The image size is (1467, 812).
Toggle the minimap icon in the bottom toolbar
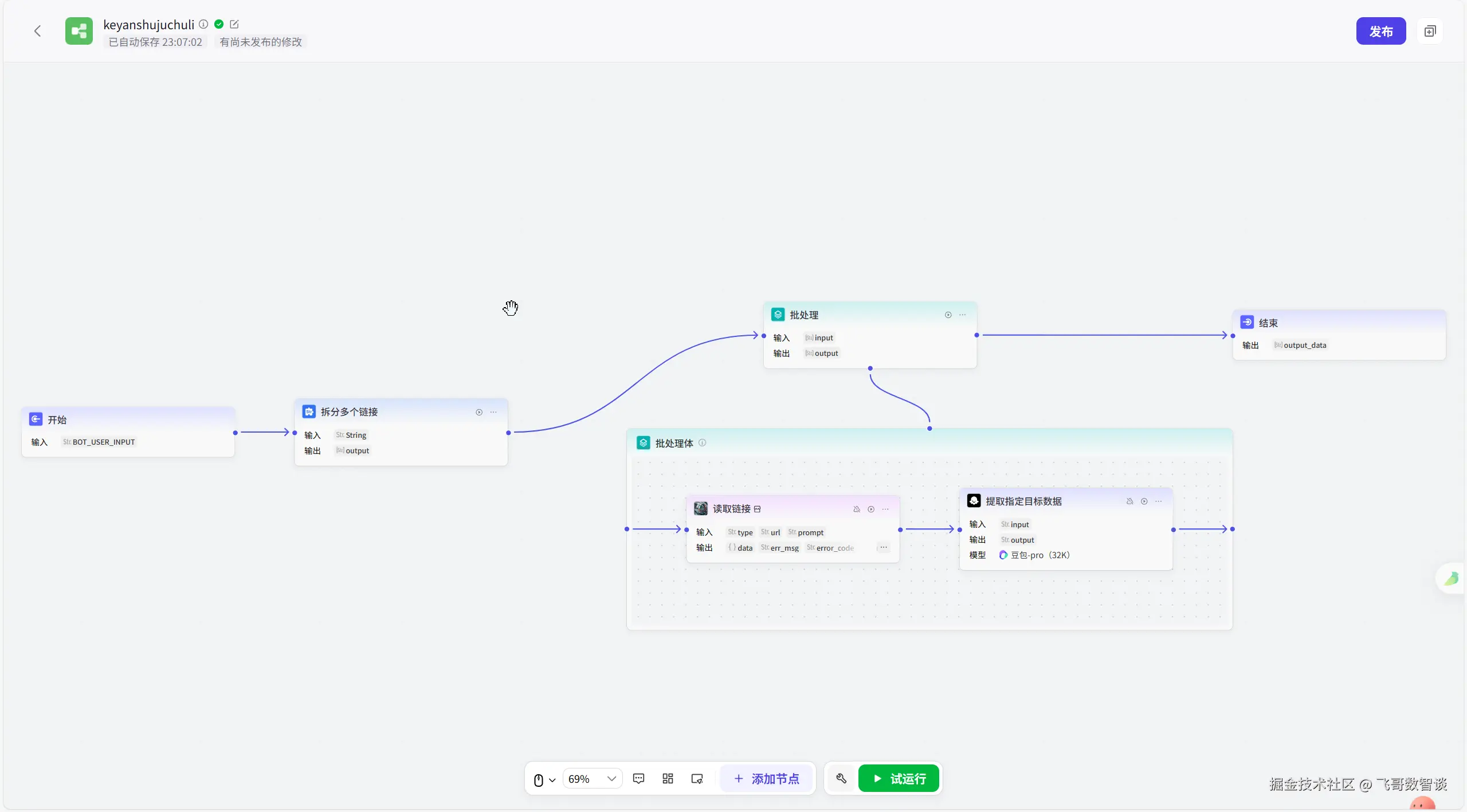697,778
